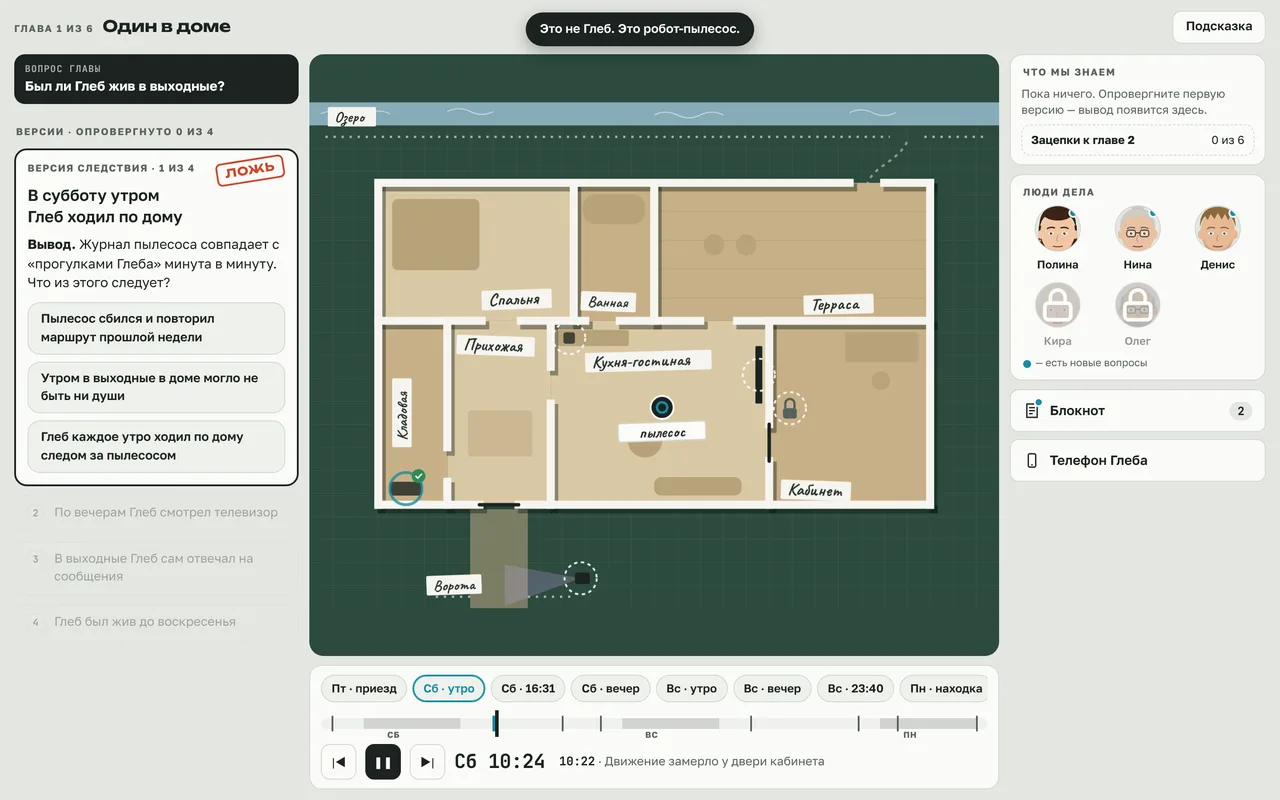Select the Пт · приезд timeline chip
The height and width of the screenshot is (800, 1280).
(x=364, y=689)
